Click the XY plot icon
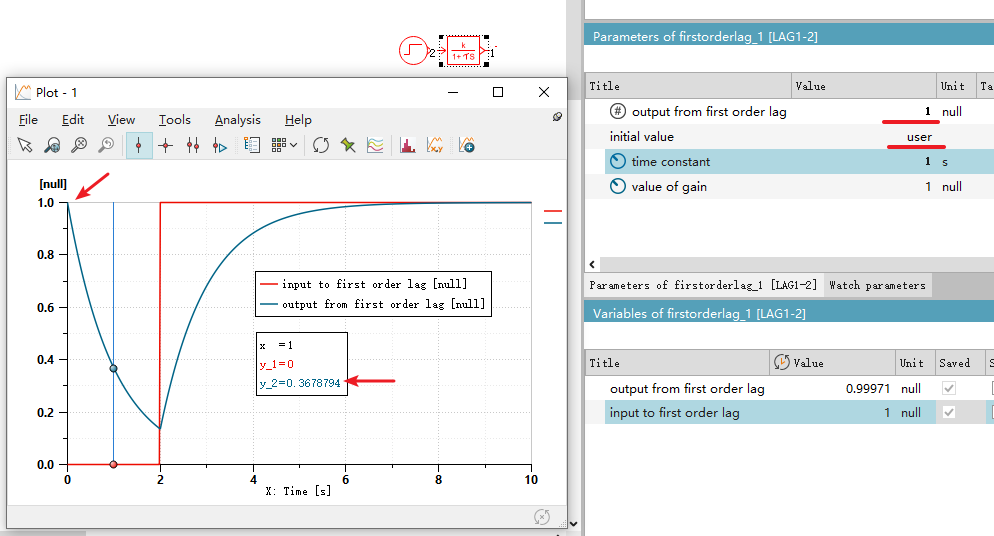 [x=435, y=146]
